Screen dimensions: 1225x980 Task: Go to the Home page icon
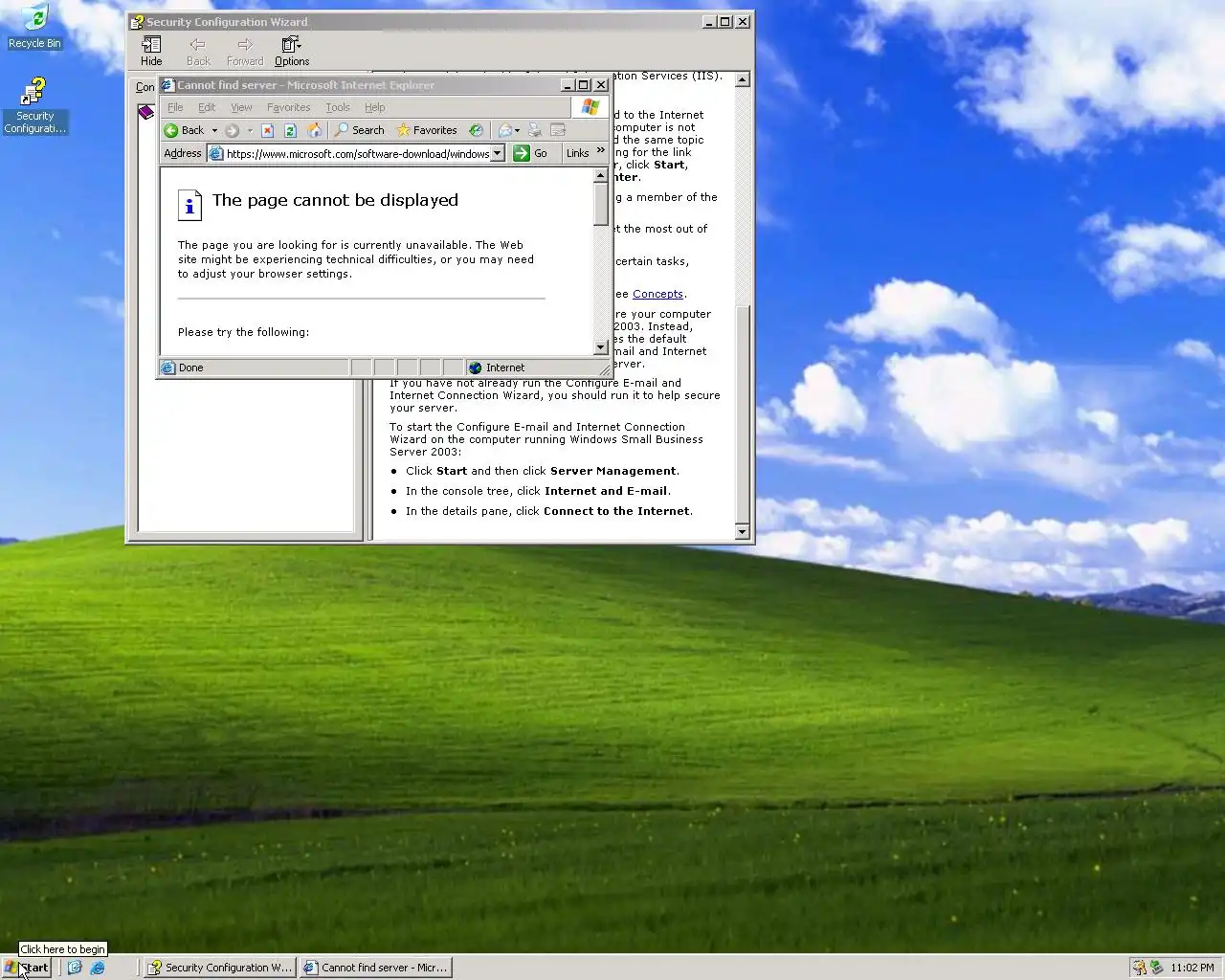(313, 130)
